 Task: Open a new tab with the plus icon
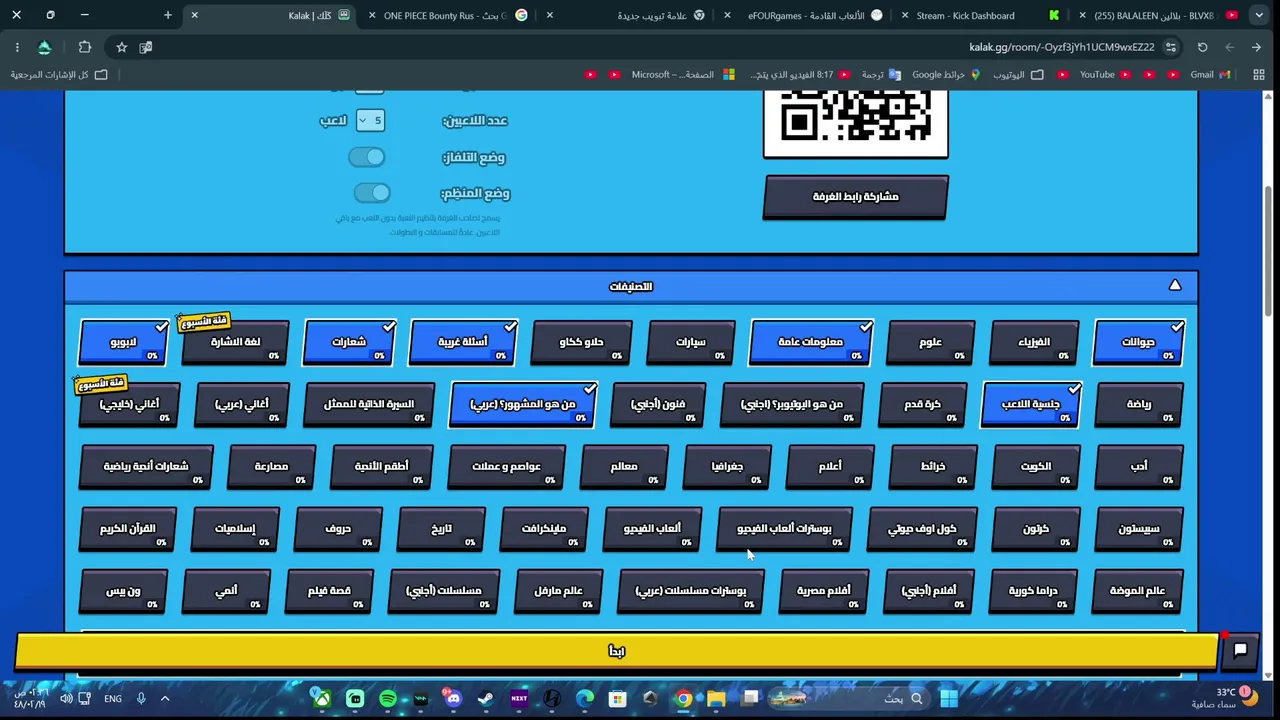click(x=167, y=15)
